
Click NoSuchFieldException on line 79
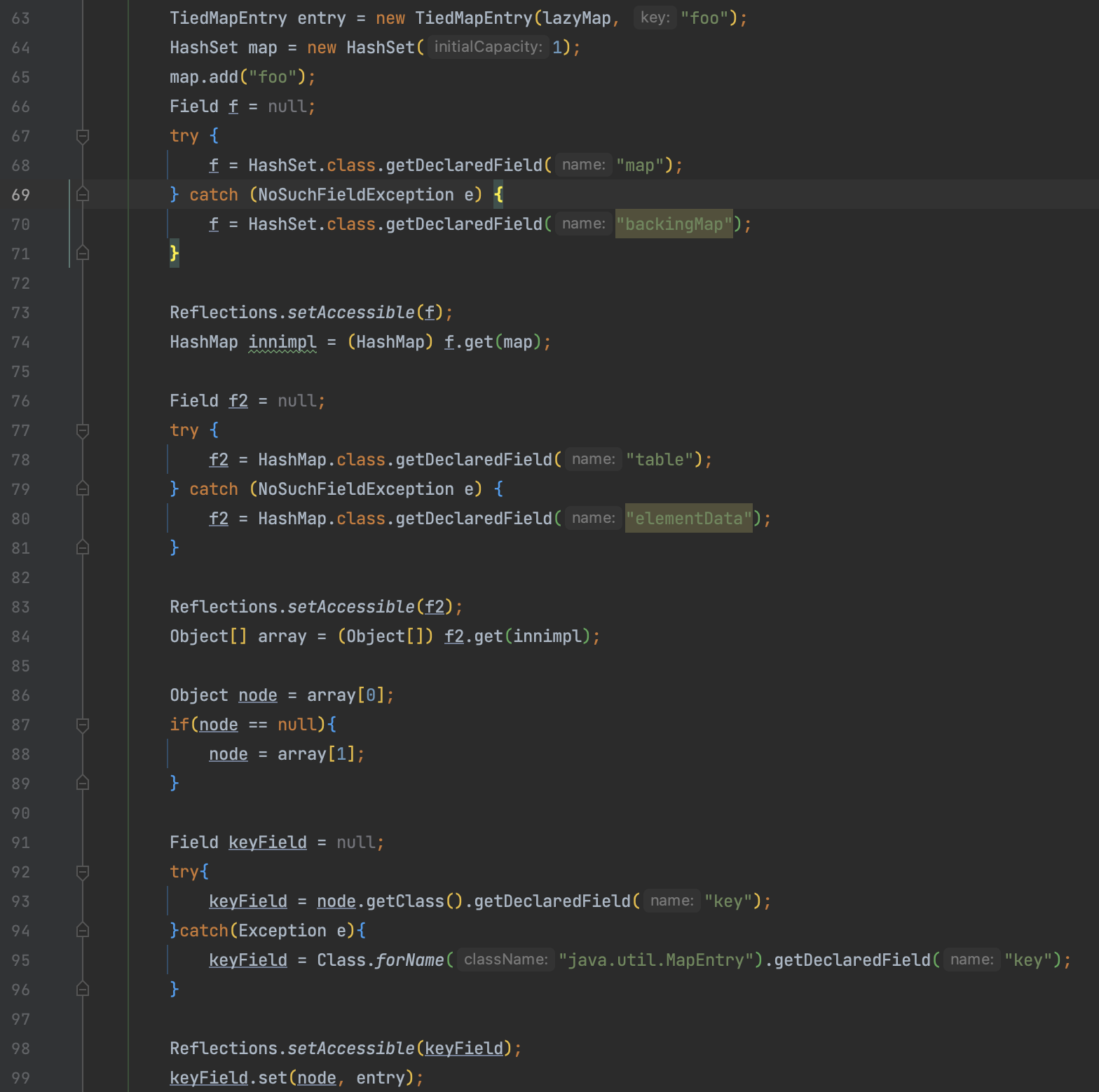coord(356,489)
